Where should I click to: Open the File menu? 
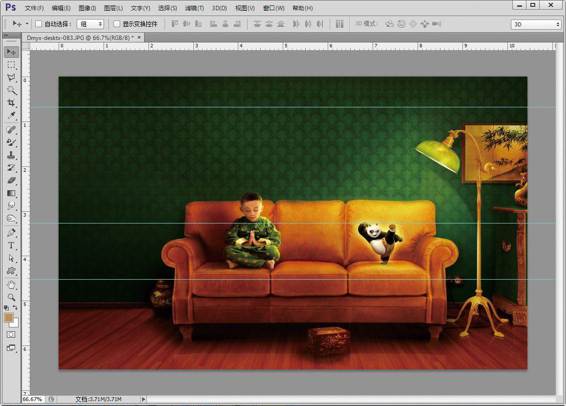click(x=34, y=8)
